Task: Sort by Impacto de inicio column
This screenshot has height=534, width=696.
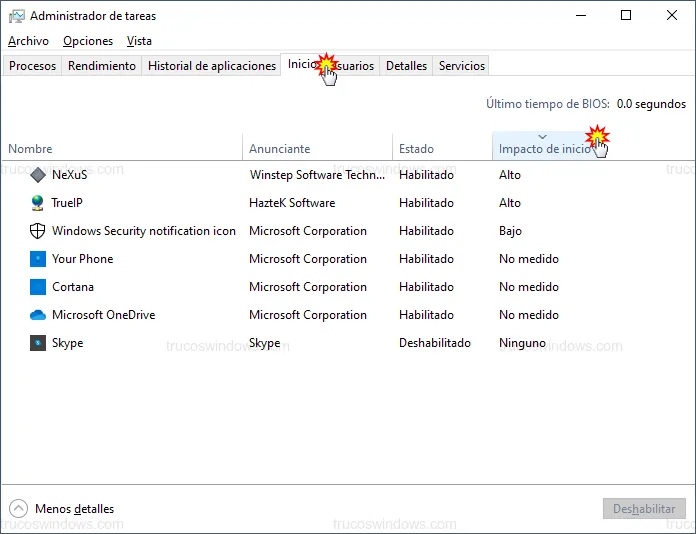Action: tap(544, 149)
